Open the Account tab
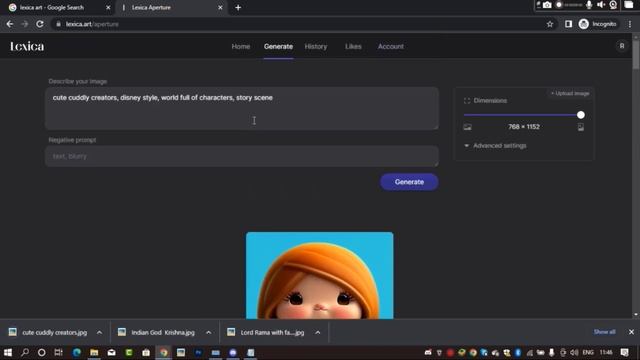Screen dimensions: 640x360 391,47
